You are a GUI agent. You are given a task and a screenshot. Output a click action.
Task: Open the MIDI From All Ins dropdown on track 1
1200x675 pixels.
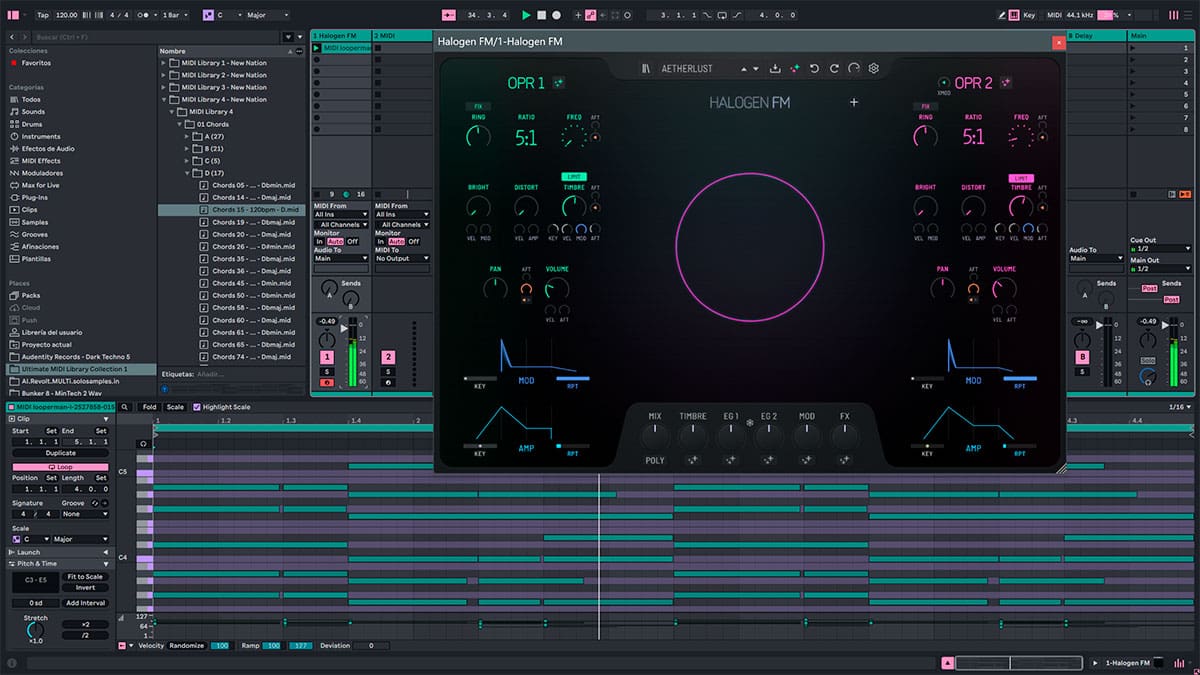342,214
